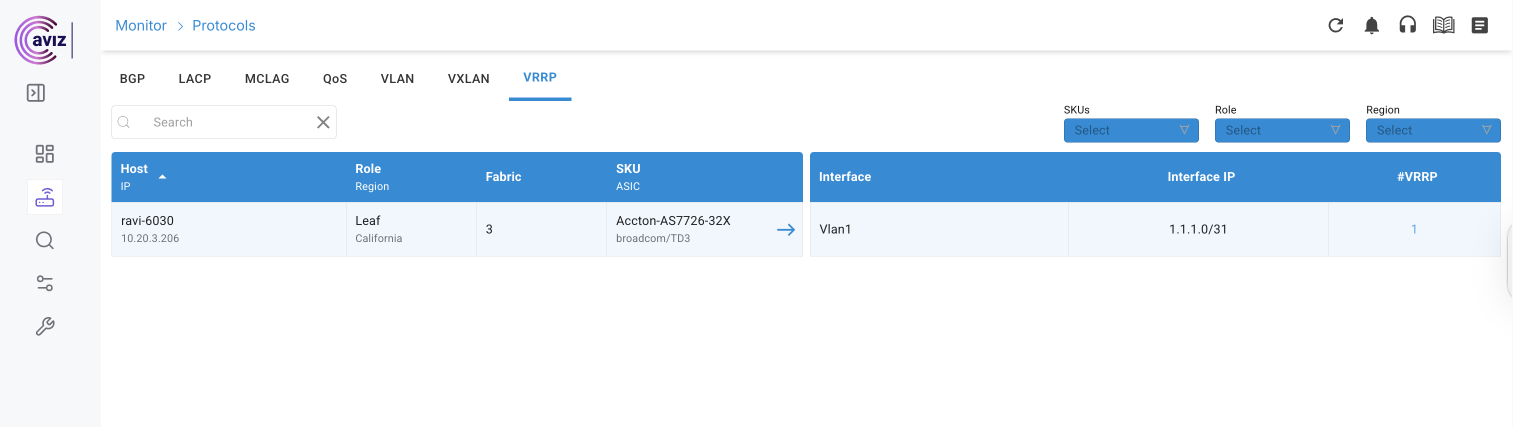The height and width of the screenshot is (427, 1513).
Task: Open the documentation book icon
Action: tap(1443, 25)
